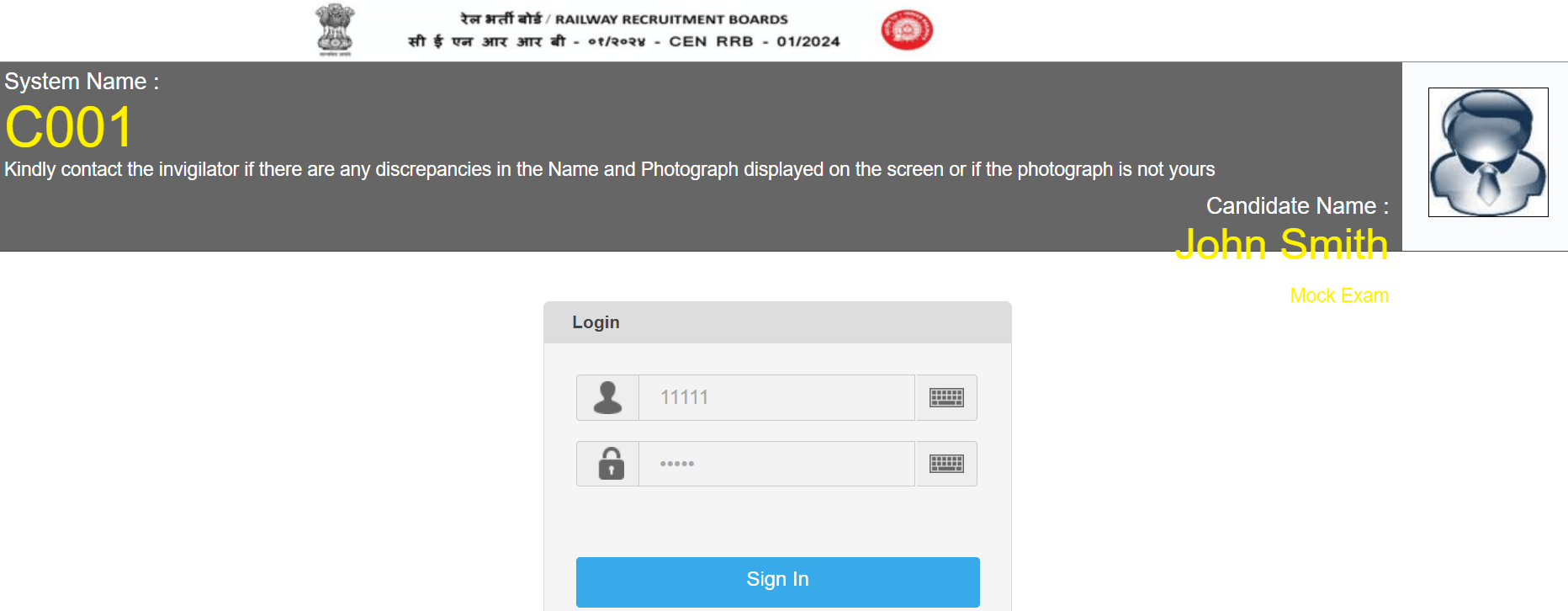Click the candidate name John Smith

coord(1281,244)
